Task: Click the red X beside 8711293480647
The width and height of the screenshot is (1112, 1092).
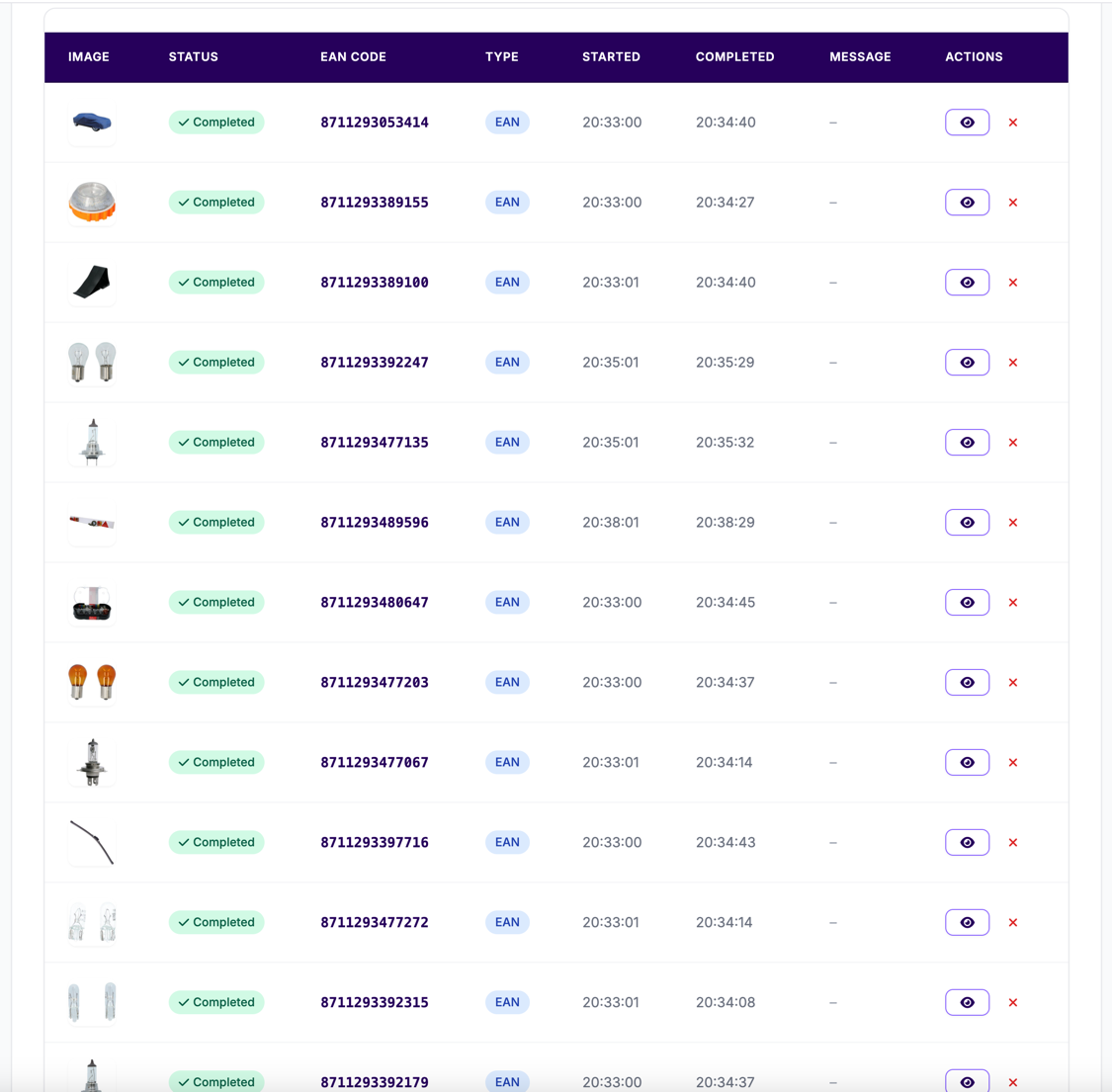Action: [x=1012, y=602]
